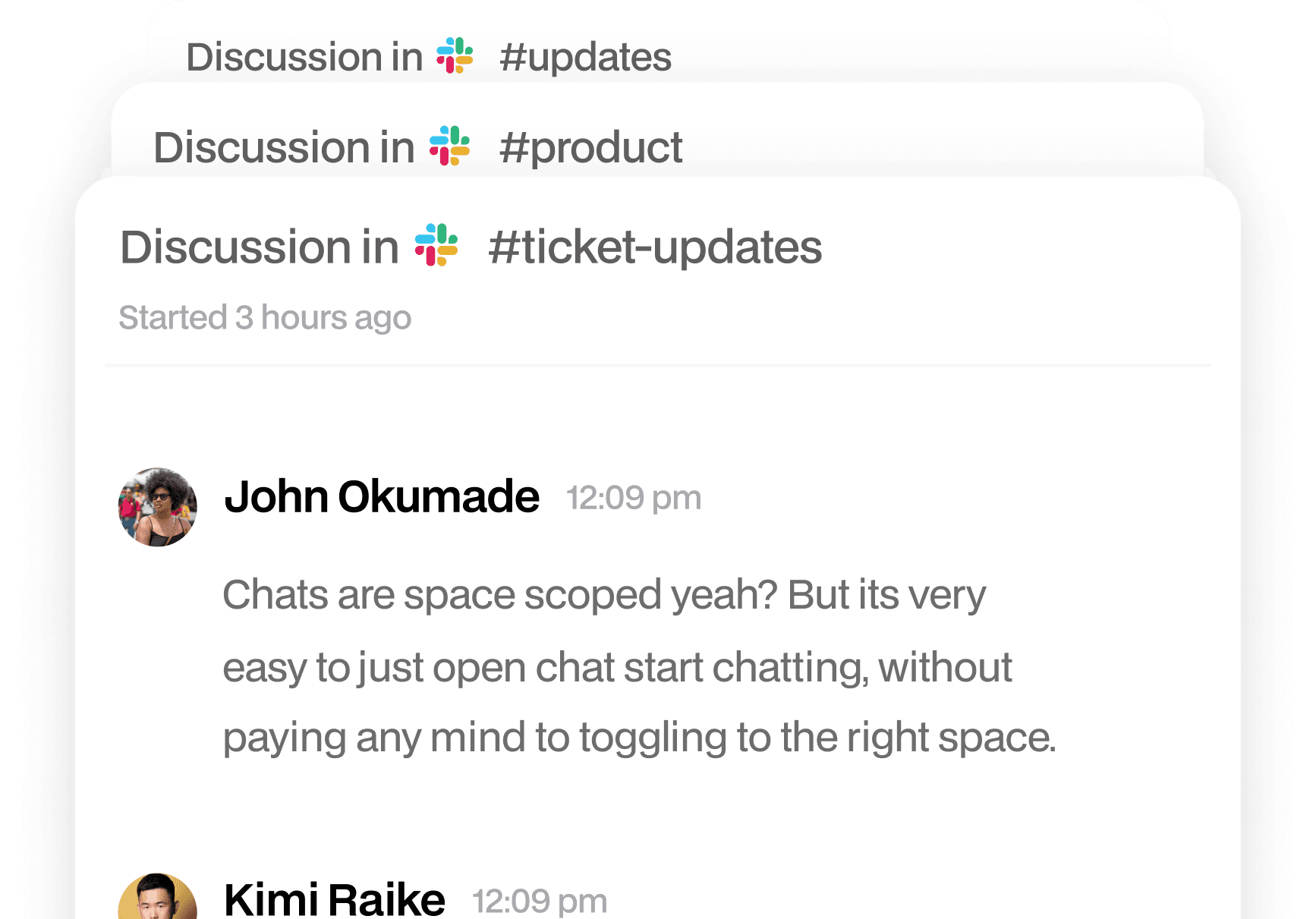Open the #ticket-updates channel link
Image resolution: width=1316 pixels, height=919 pixels.
pos(655,247)
